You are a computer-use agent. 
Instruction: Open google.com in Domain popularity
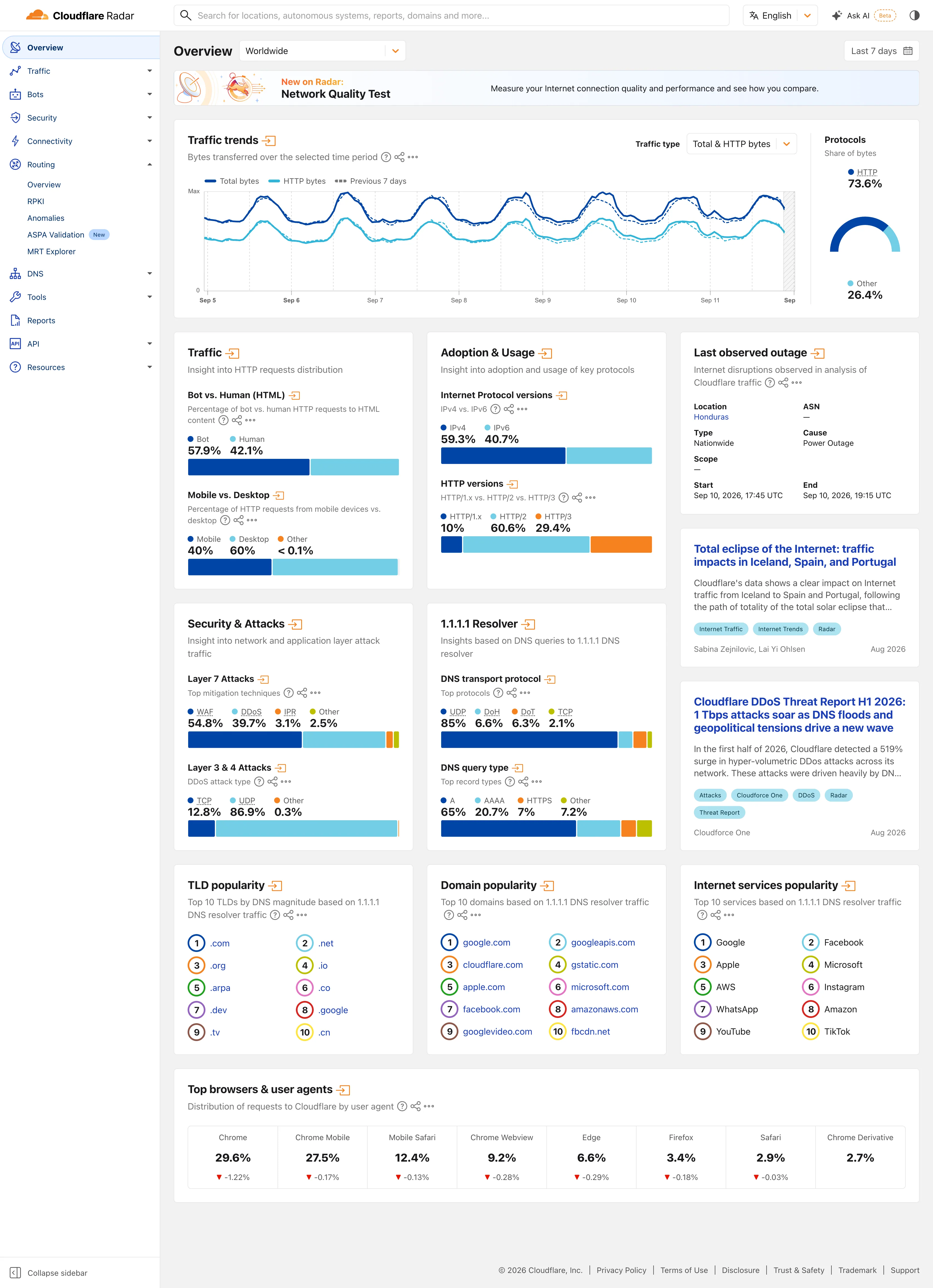coord(487,942)
